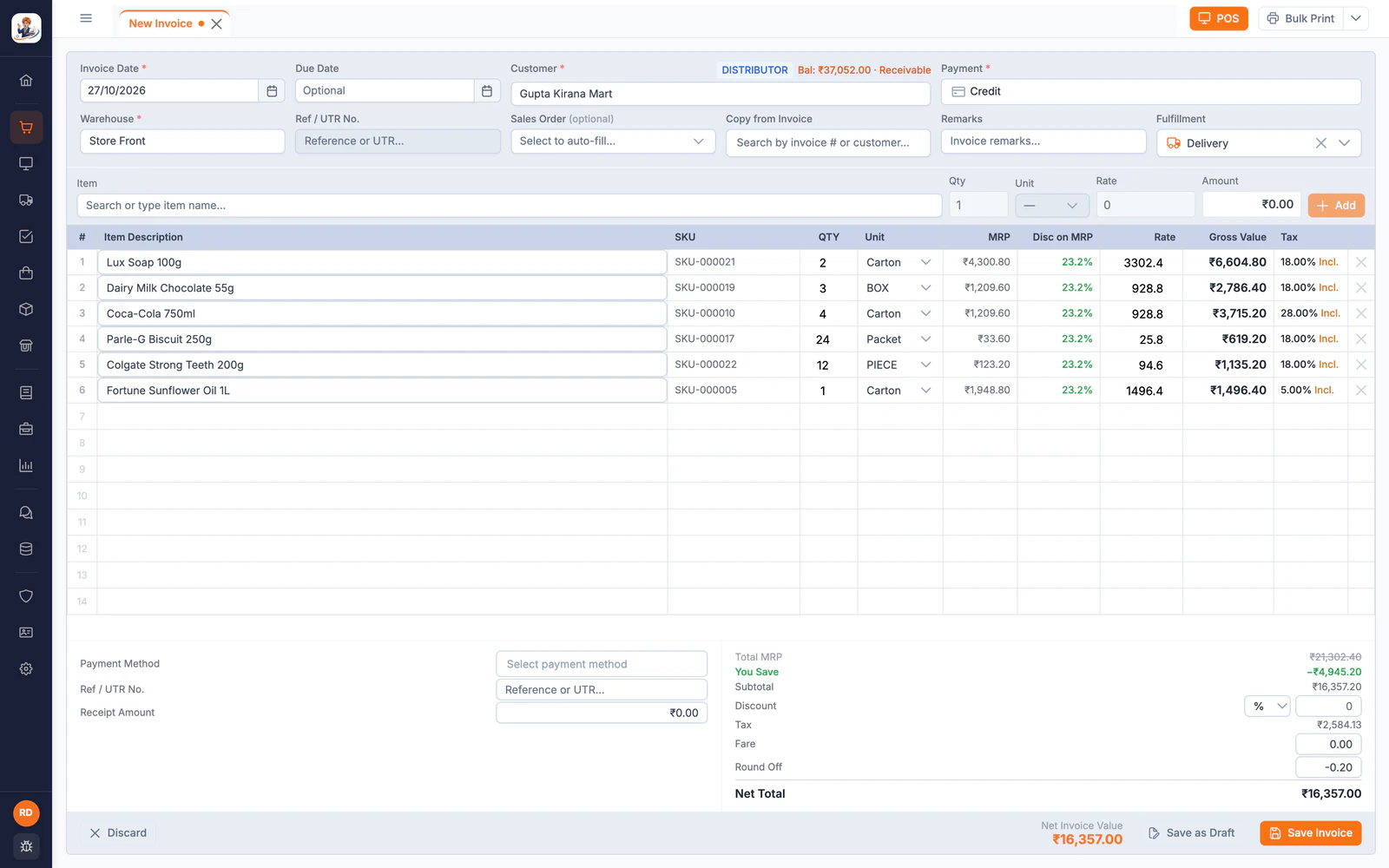This screenshot has height=868, width=1389.
Task: Click the bug icon at sidebar bottom
Action: click(x=26, y=846)
